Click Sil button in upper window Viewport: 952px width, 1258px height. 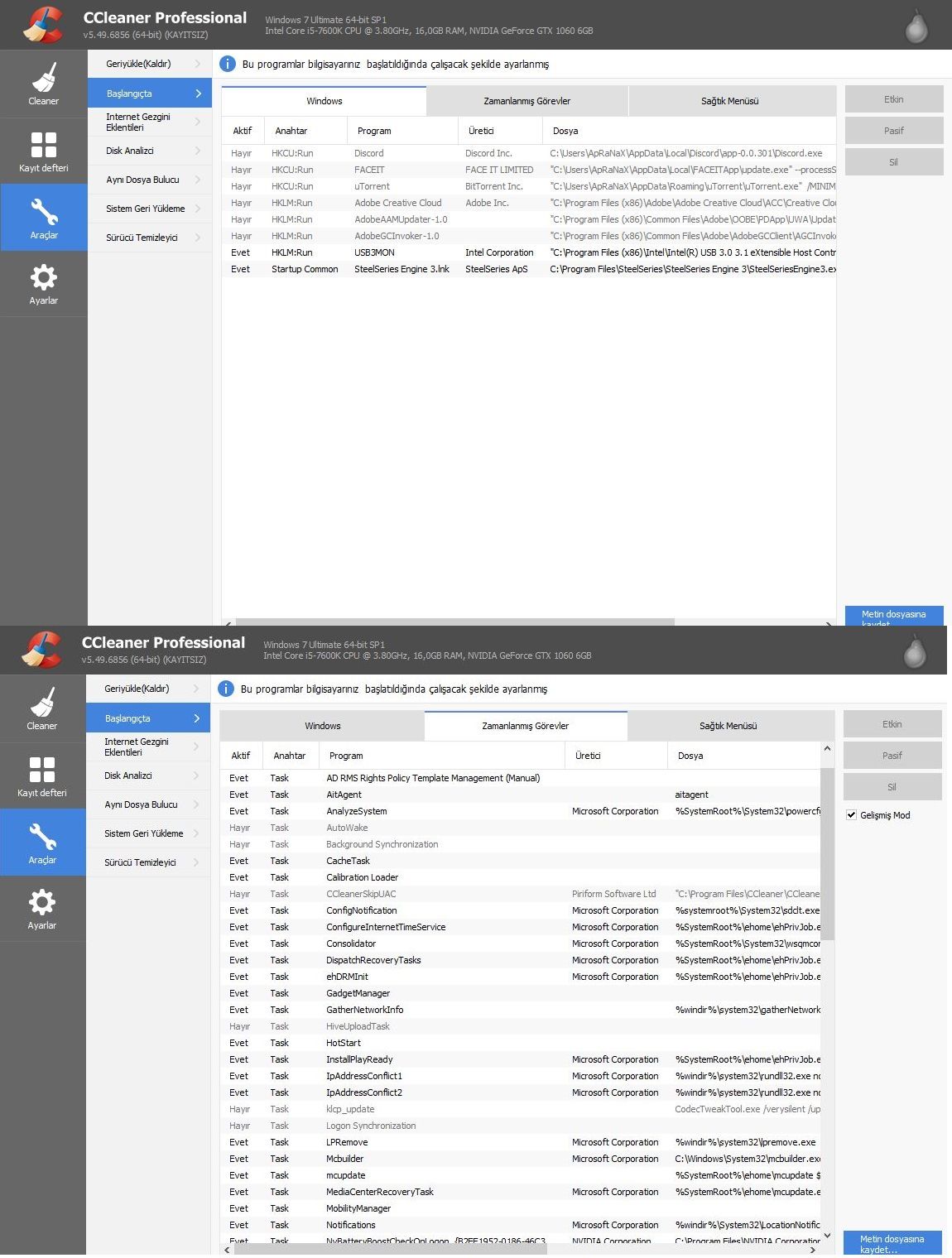(x=894, y=162)
